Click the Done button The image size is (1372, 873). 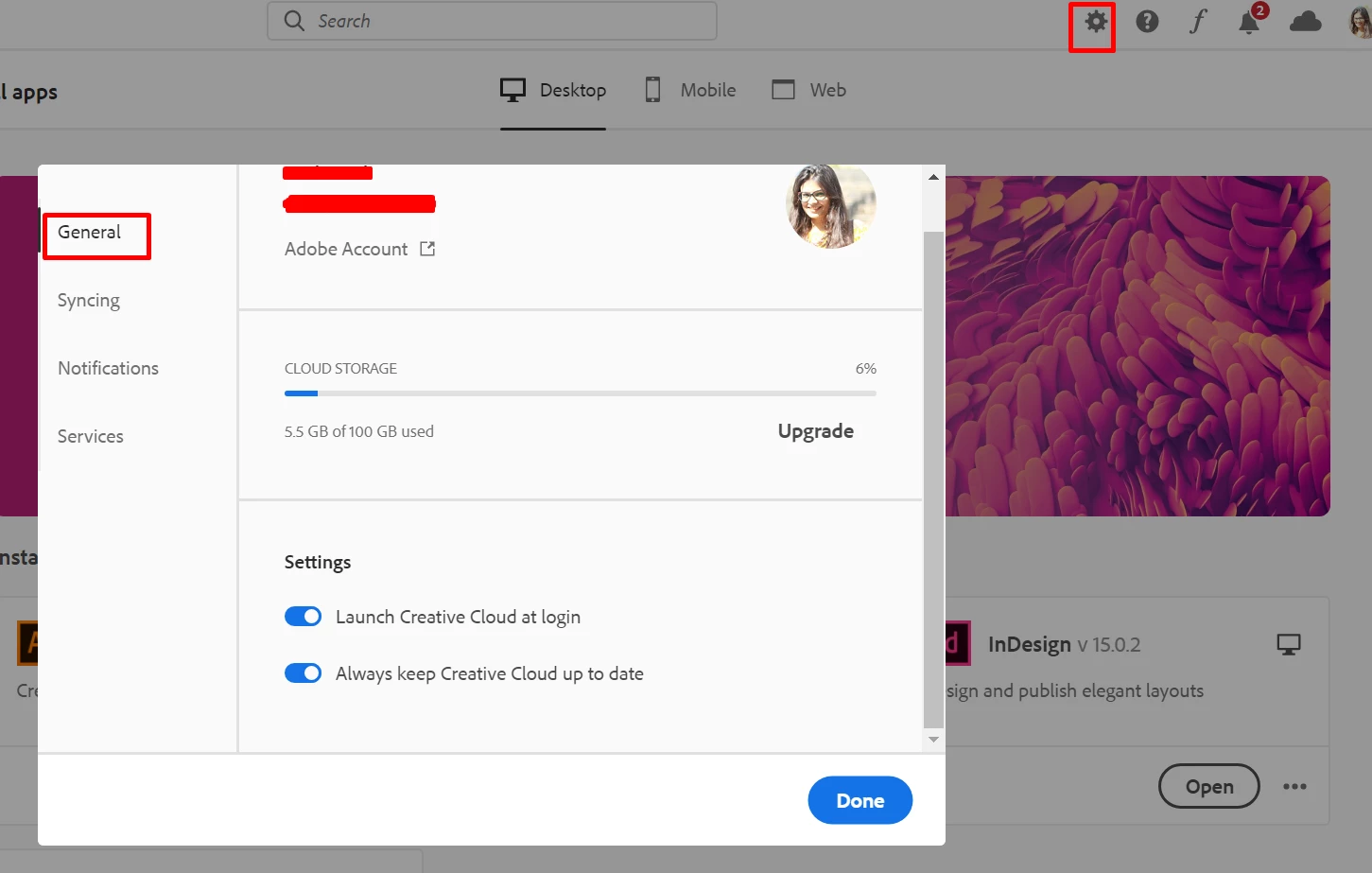click(860, 800)
